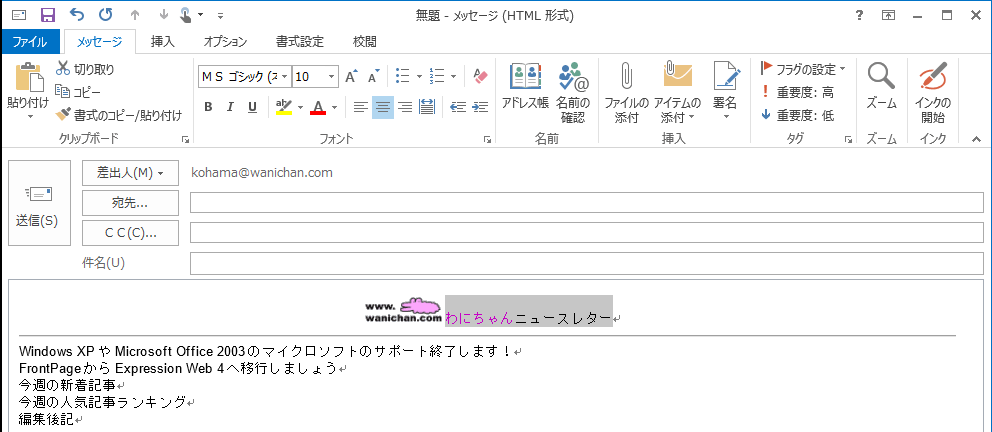The image size is (992, 432).
Task: Increase font size with grow font icon
Action: (x=352, y=77)
